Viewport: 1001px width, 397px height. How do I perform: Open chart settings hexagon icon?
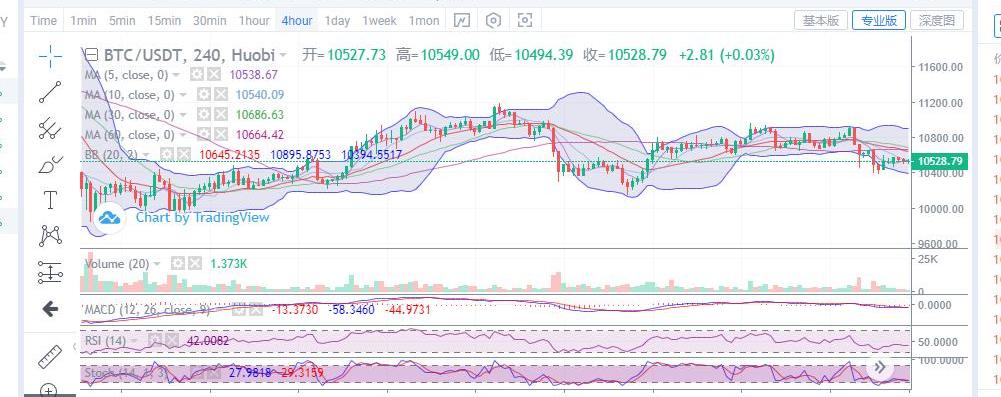493,20
